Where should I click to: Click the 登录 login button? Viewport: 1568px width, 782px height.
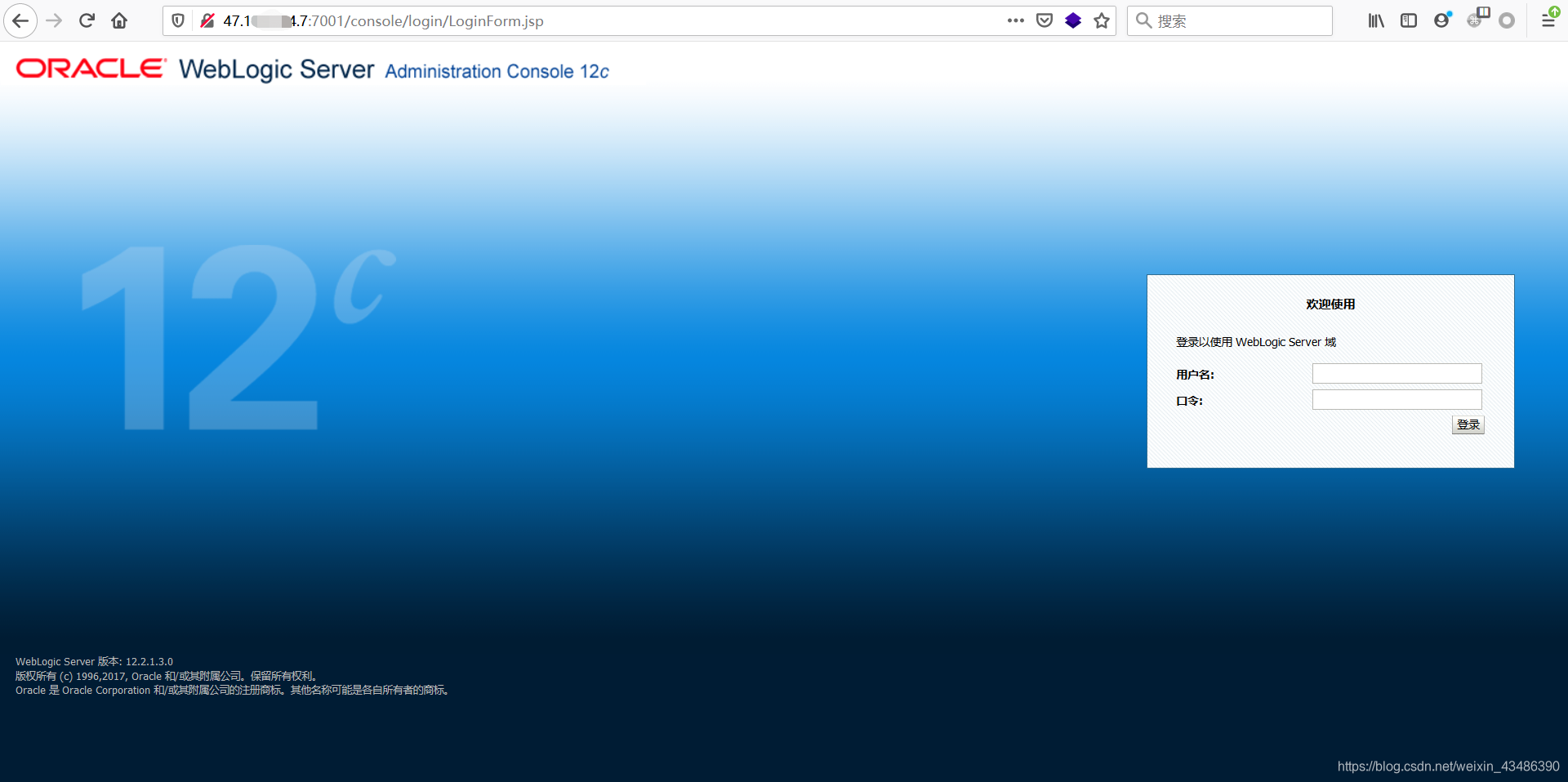pos(1468,424)
